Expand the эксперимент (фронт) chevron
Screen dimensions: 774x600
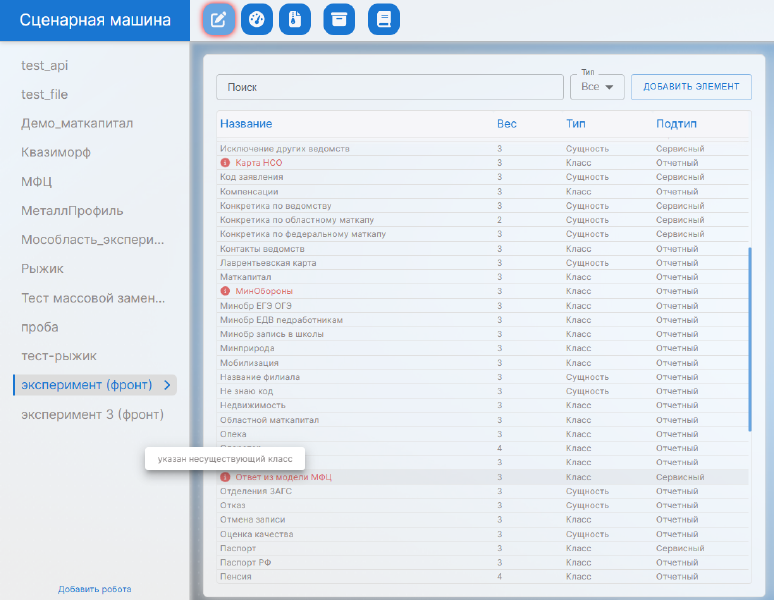[x=167, y=385]
